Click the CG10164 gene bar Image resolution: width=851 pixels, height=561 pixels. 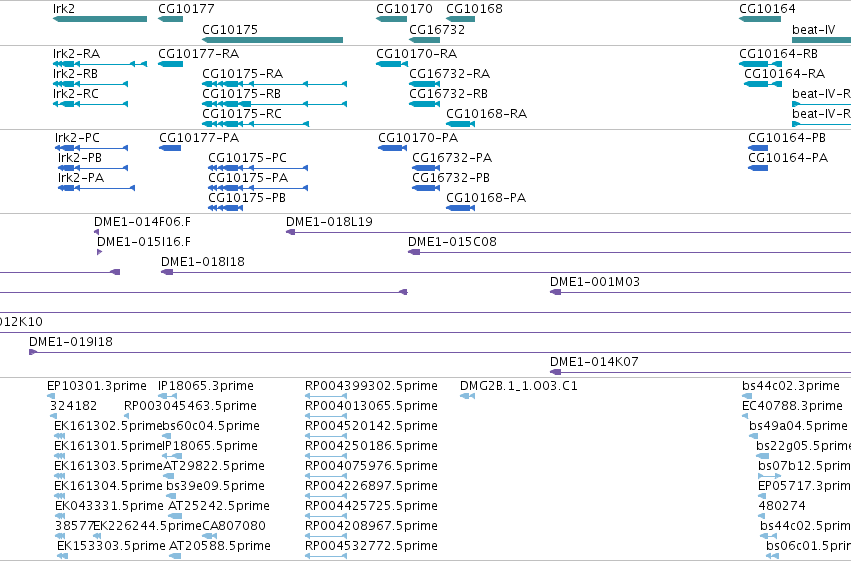pyautogui.click(x=760, y=19)
